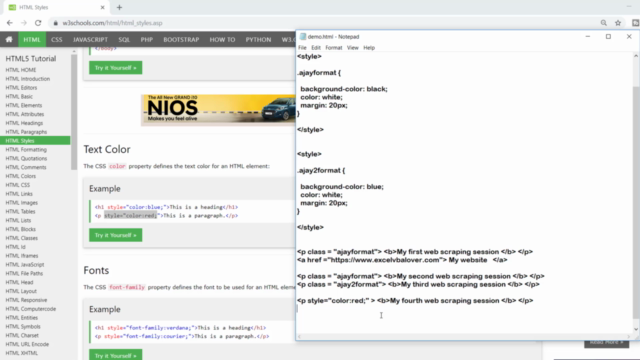Click the w3schools sidebar scrollbar thumb
The image size is (640, 360).
74,111
